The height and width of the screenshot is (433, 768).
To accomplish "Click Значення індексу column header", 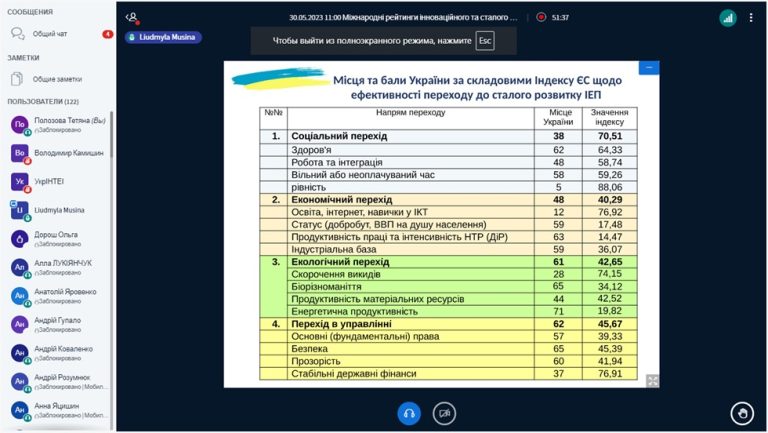I will [x=610, y=118].
